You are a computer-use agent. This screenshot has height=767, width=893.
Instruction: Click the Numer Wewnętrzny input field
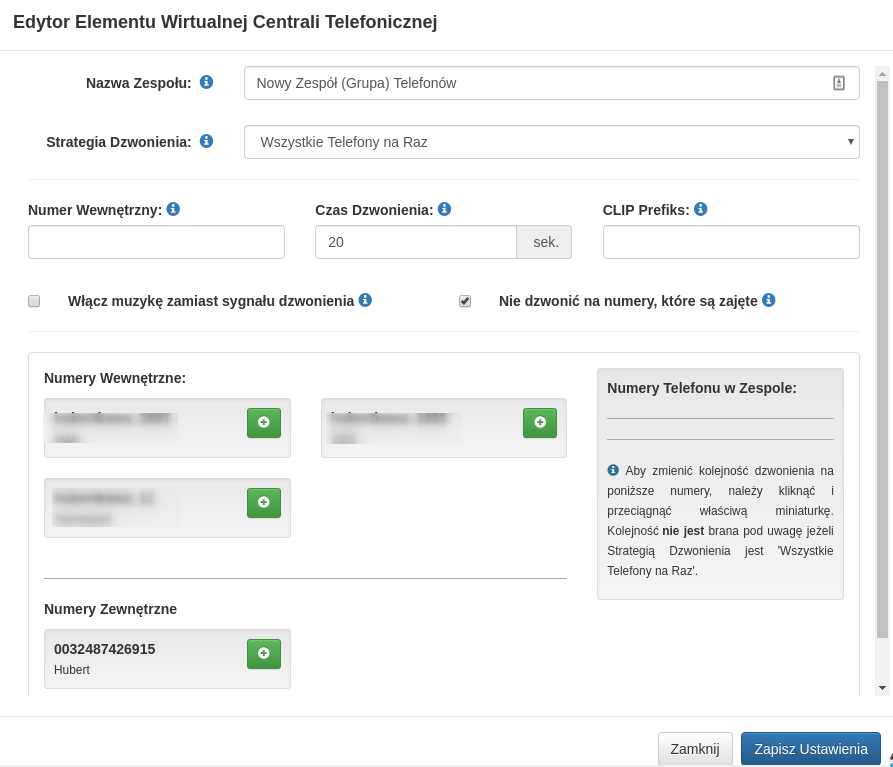point(156,242)
